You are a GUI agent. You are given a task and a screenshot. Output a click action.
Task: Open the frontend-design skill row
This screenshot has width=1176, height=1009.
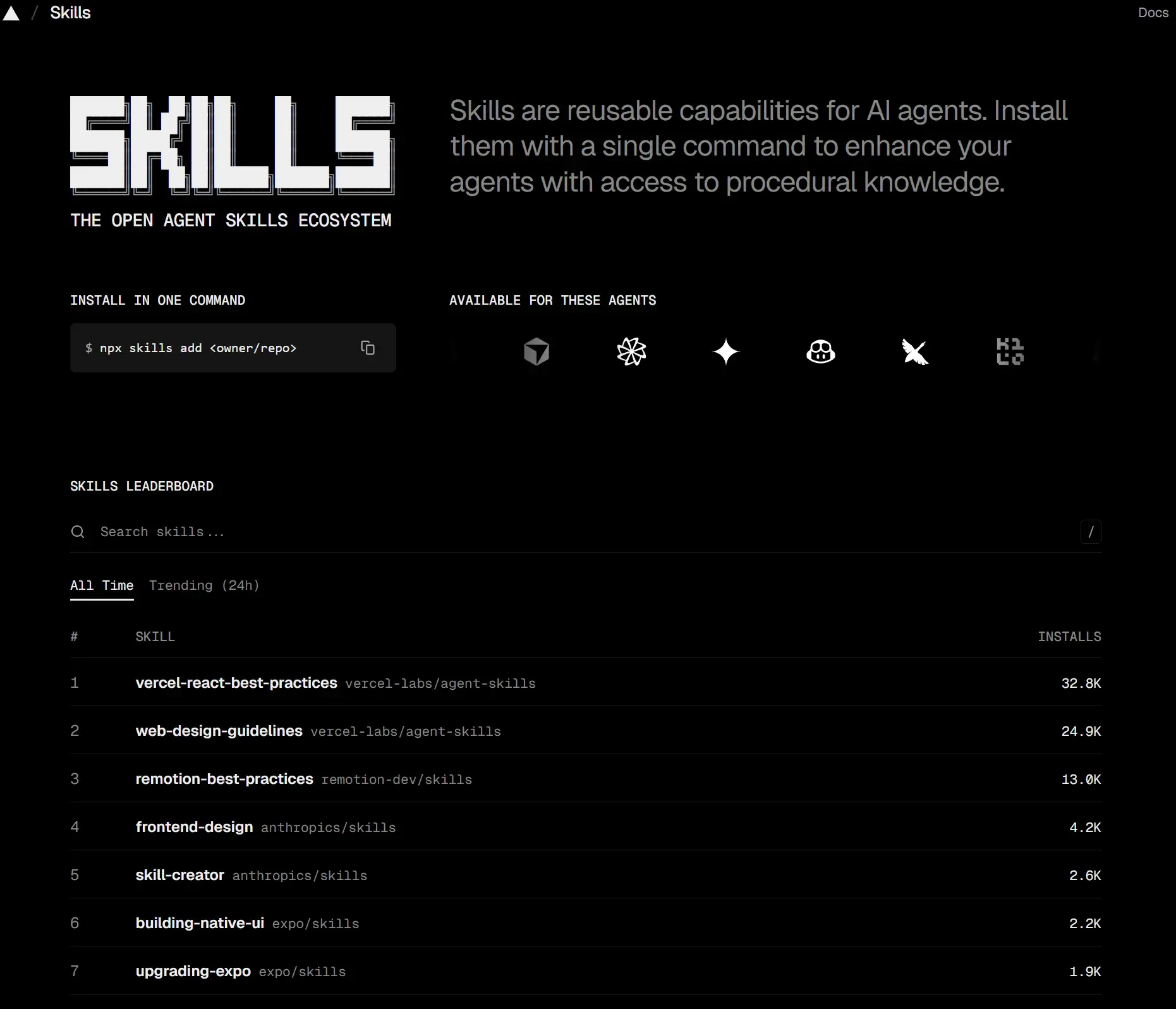tap(194, 827)
